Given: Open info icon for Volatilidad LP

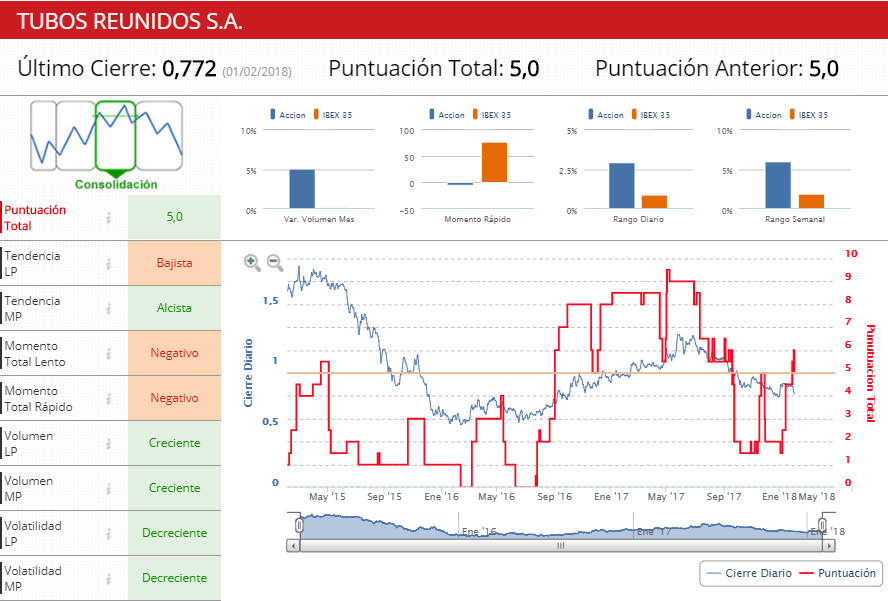Looking at the screenshot, I should [108, 534].
